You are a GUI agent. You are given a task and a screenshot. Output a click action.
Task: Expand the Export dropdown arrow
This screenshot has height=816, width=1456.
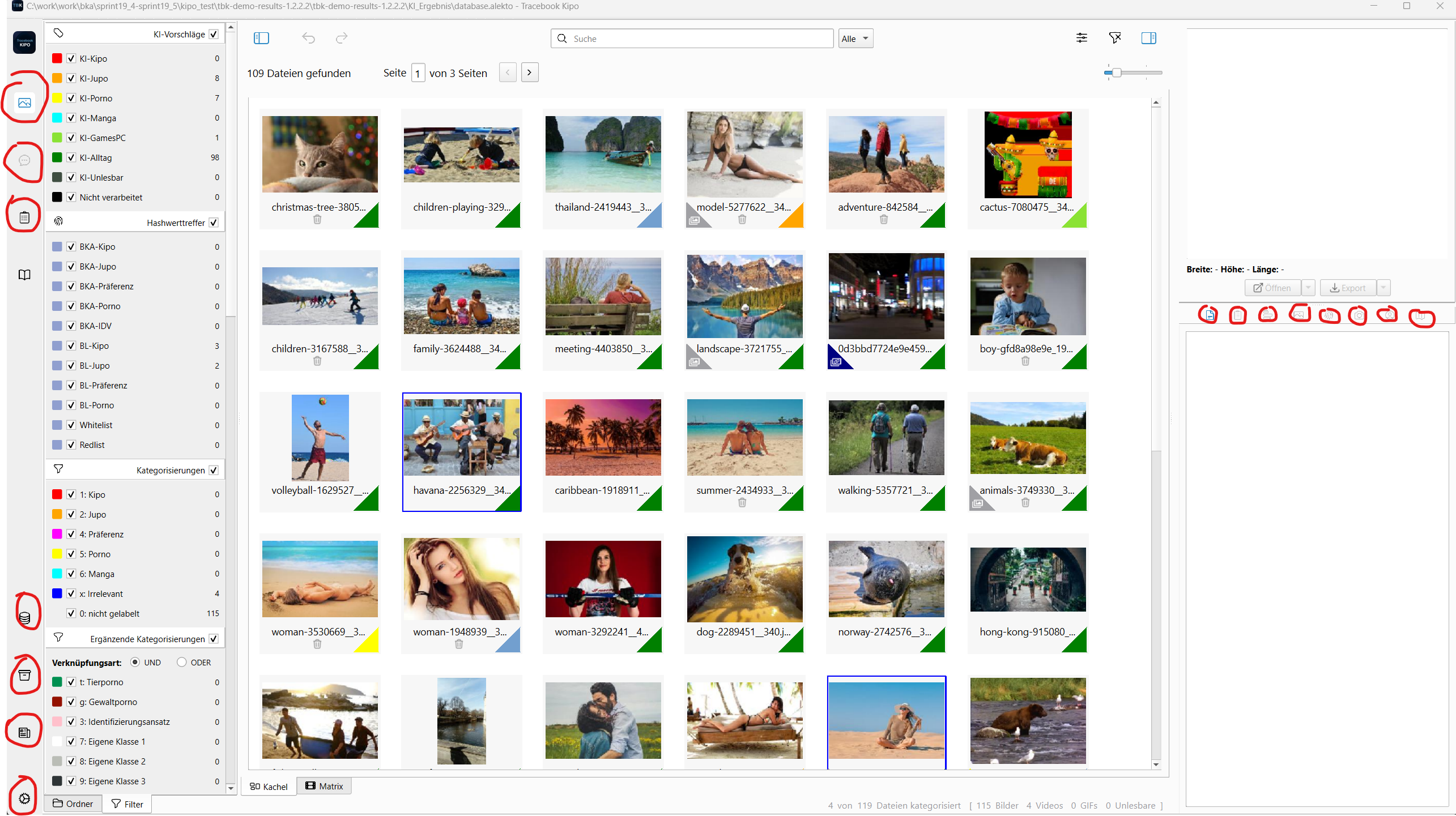[1383, 288]
